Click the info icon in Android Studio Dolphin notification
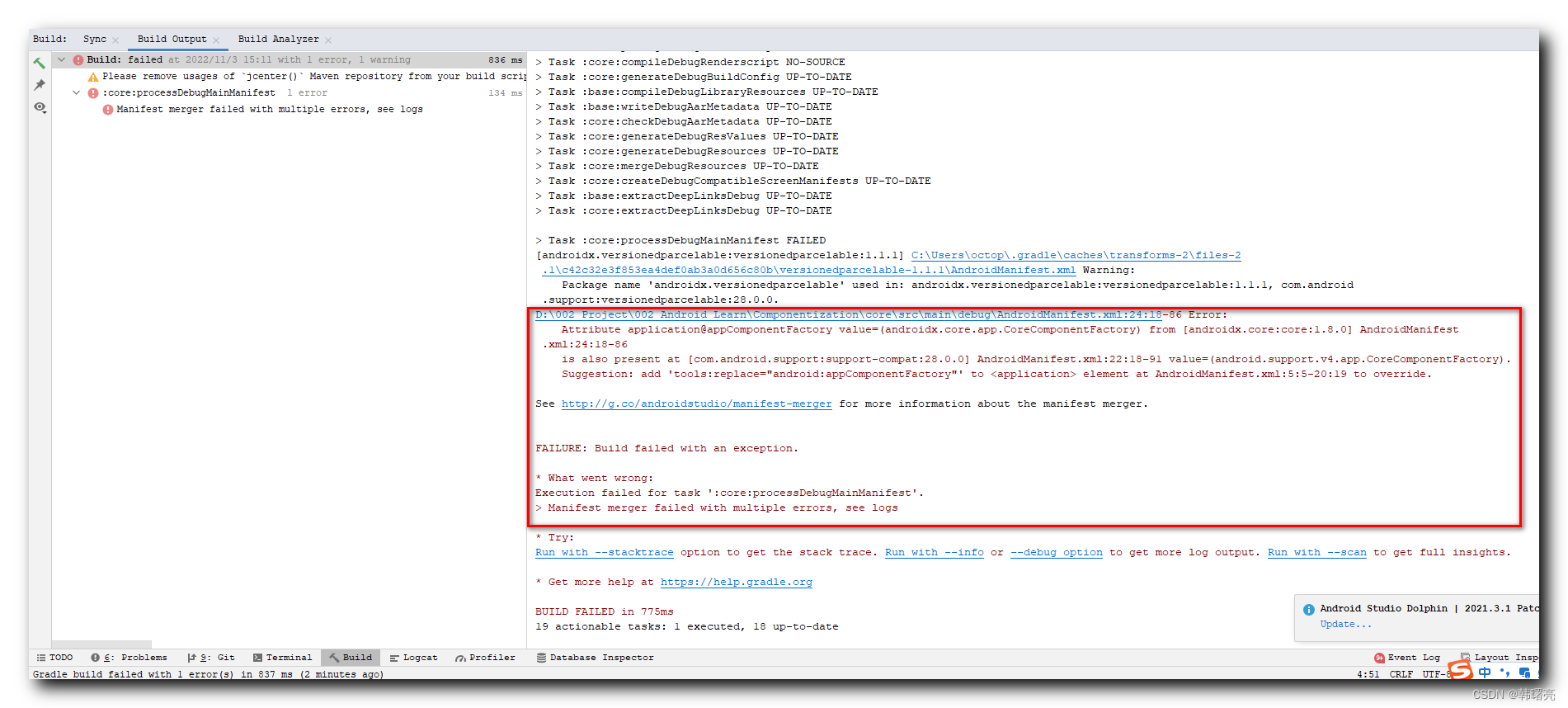Viewport: 1568px width, 708px height. pos(1308,610)
